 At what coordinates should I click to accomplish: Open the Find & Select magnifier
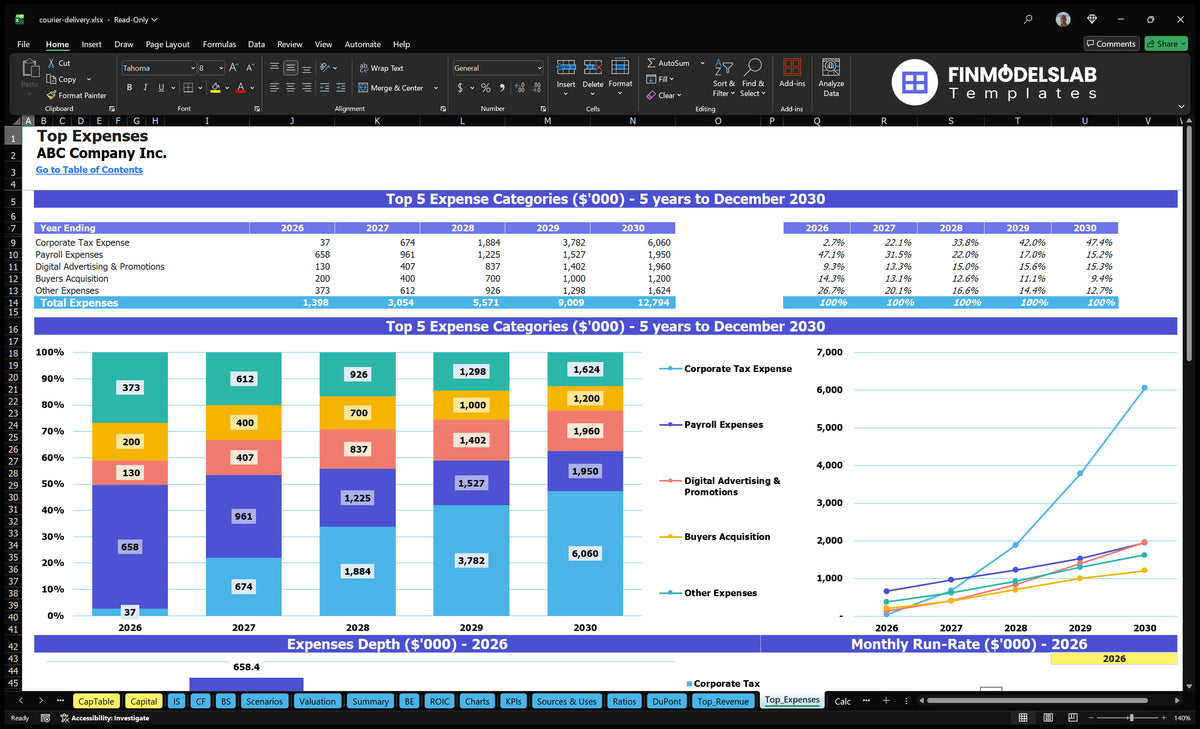753,67
